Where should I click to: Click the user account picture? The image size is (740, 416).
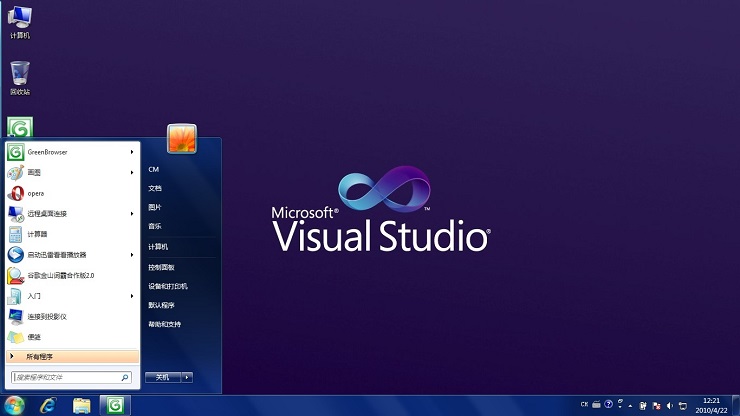182,139
